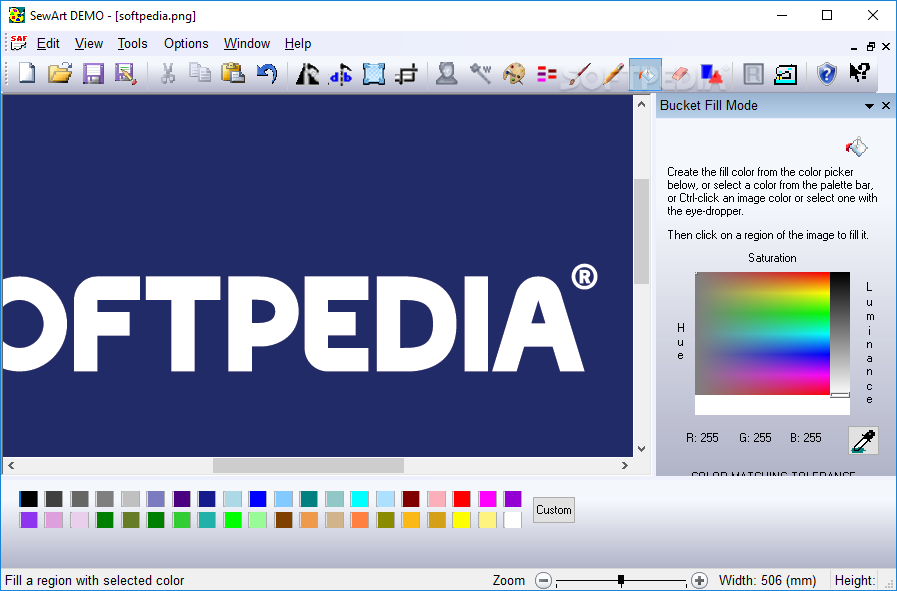Click the zoom slider handle
The width and height of the screenshot is (897, 591).
621,581
